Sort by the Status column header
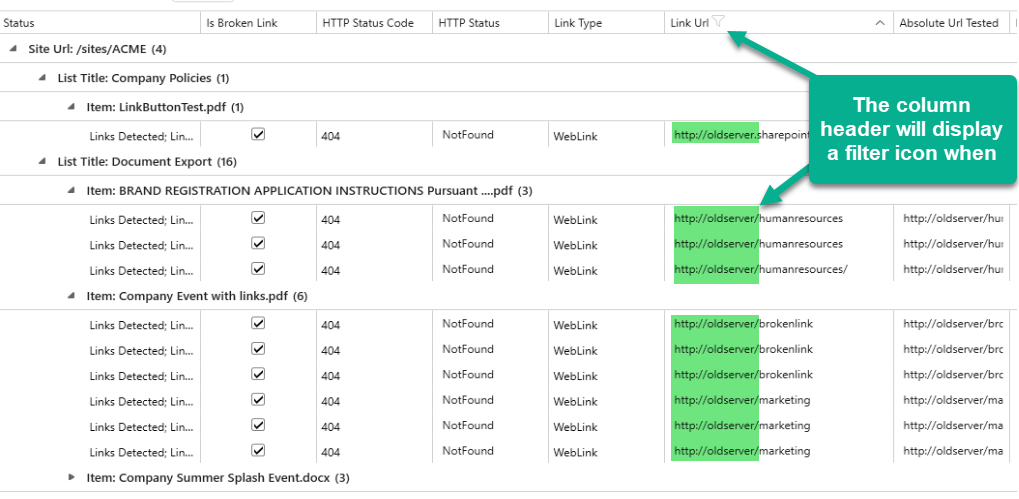This screenshot has width=1019, height=499. pos(100,23)
